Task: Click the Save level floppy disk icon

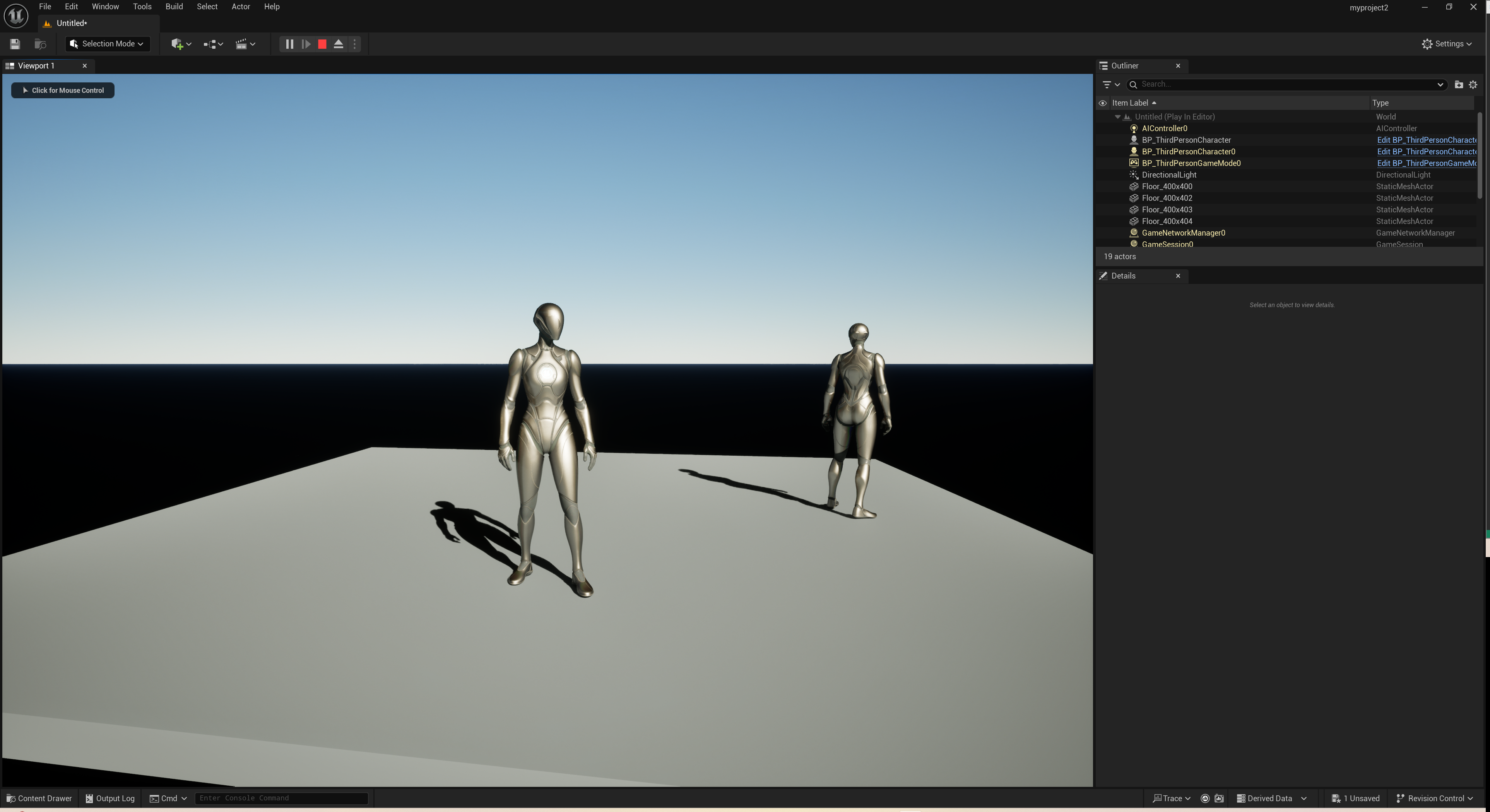Action: point(15,44)
